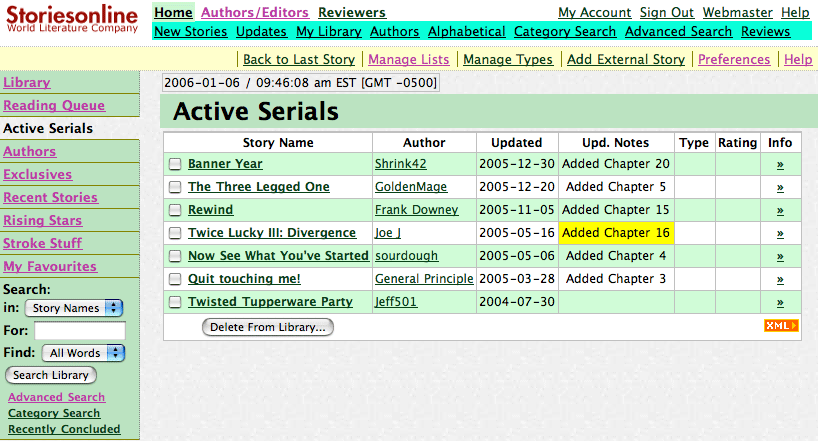This screenshot has height=441, width=818.
Task: Open Advanced Search in the top navigation
Action: point(678,31)
